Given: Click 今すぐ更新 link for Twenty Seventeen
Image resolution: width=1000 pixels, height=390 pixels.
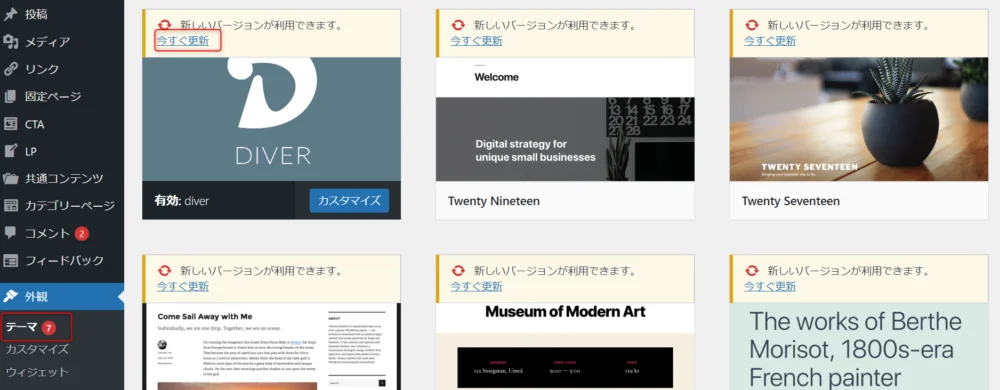Looking at the screenshot, I should pos(770,41).
